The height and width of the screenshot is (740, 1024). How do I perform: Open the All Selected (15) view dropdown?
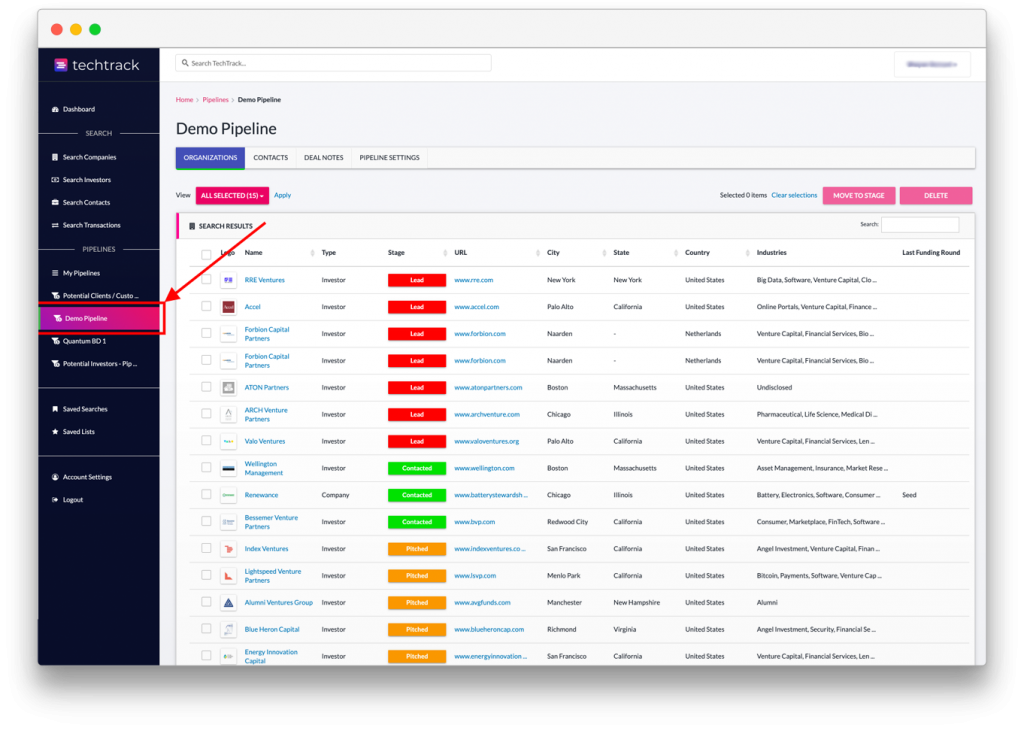[x=232, y=195]
